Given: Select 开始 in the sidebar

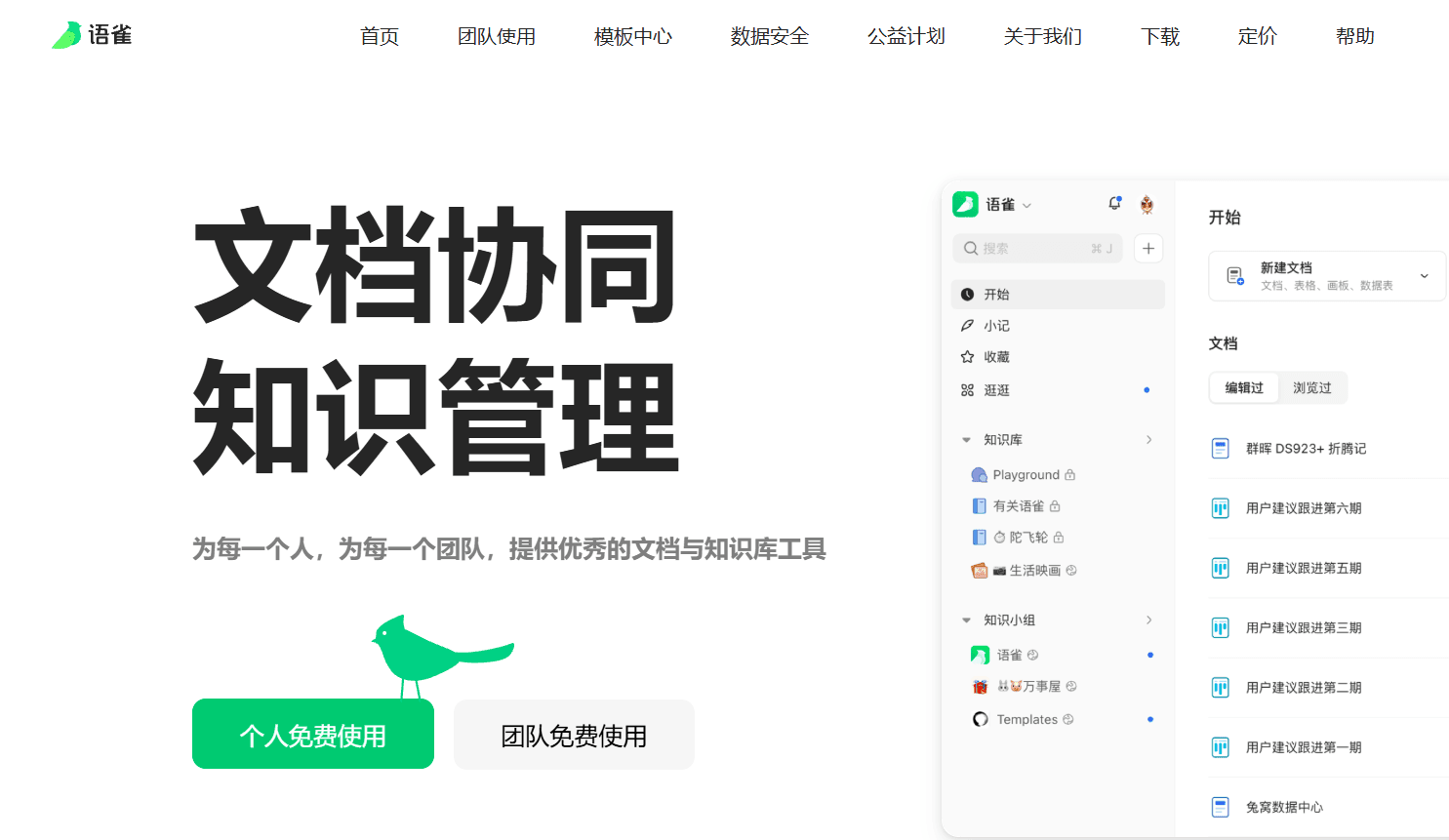Looking at the screenshot, I should tap(1058, 295).
